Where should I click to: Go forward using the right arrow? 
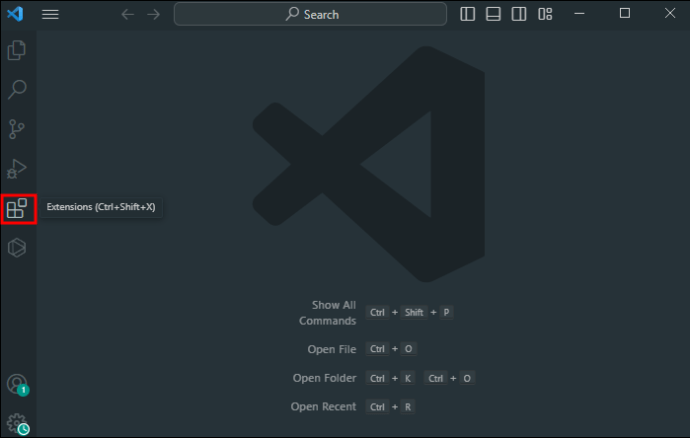154,15
